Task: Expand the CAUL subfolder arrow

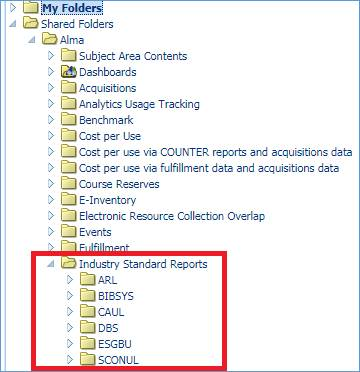Action: (70, 312)
